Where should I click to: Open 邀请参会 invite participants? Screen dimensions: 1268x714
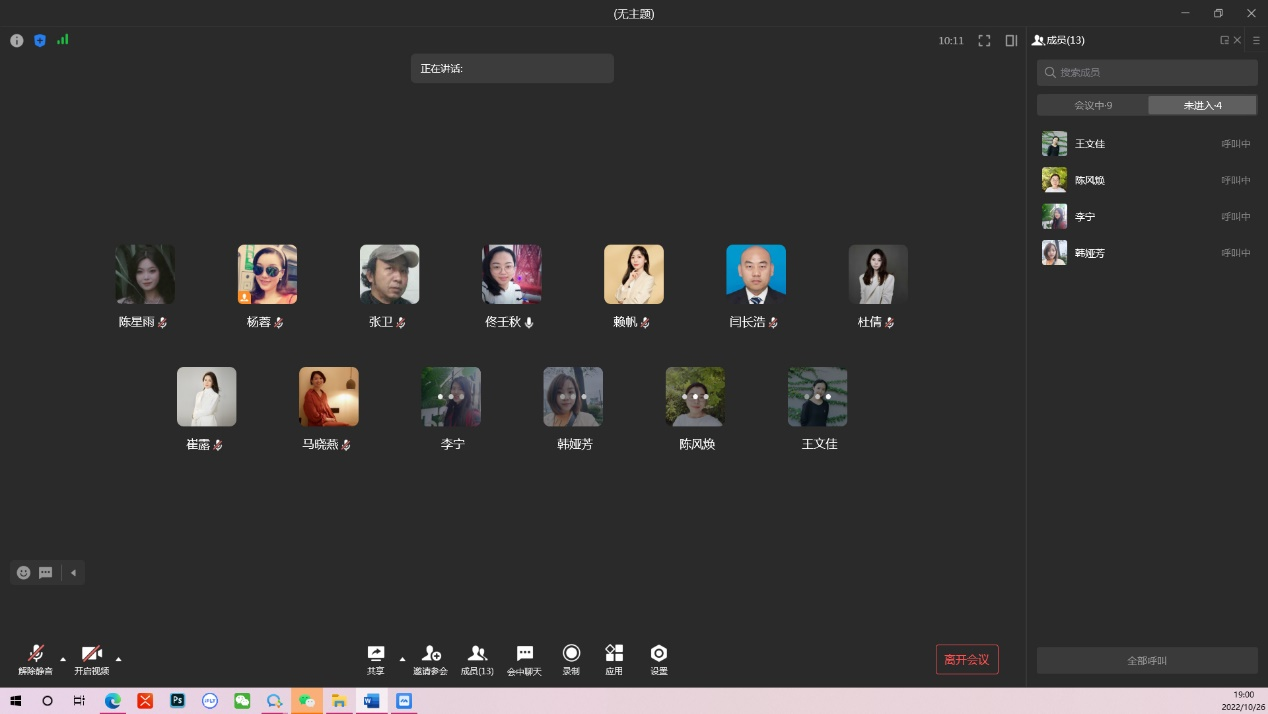point(431,654)
